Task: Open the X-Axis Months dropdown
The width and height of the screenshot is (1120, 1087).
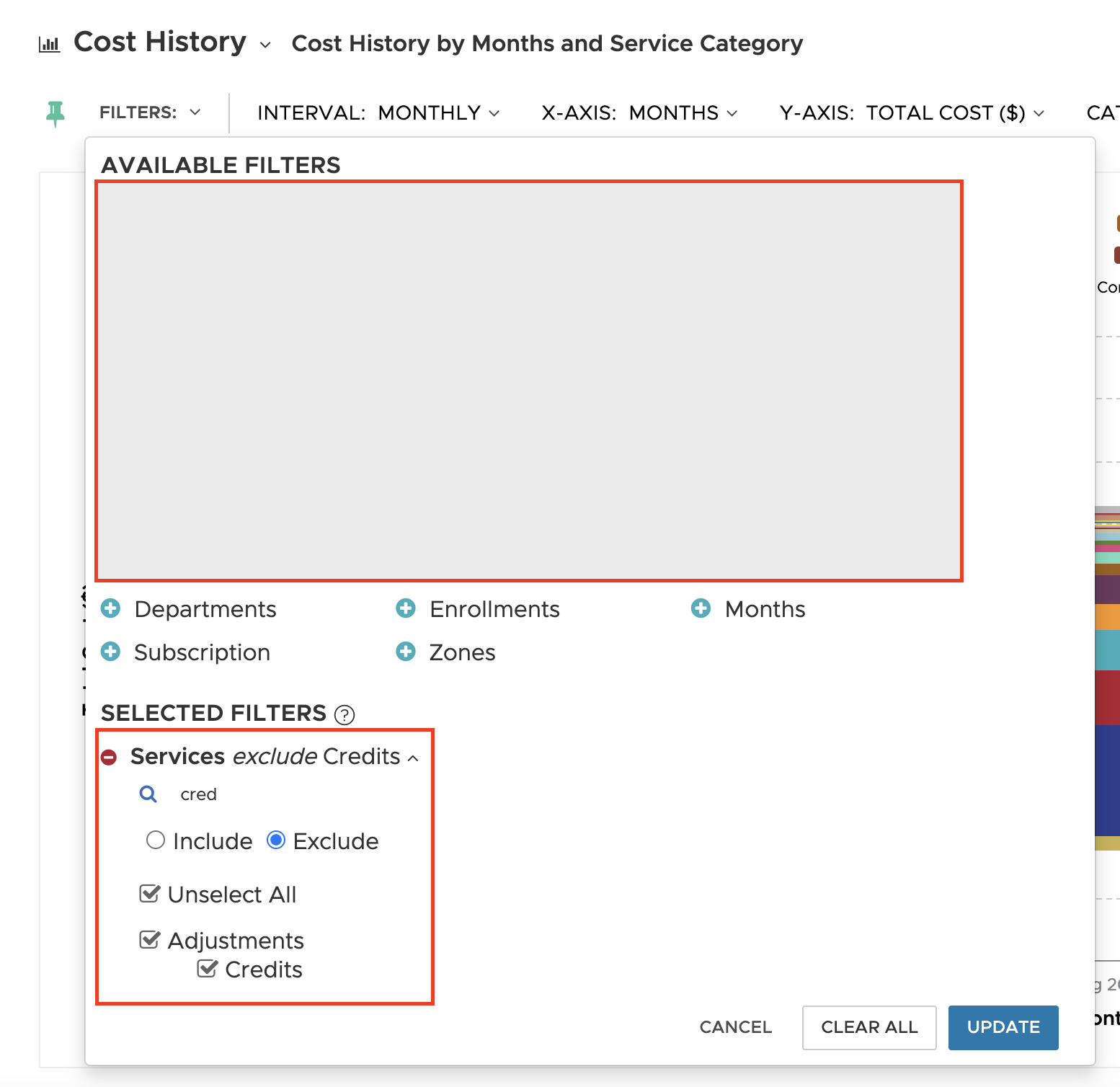Action: (x=639, y=113)
